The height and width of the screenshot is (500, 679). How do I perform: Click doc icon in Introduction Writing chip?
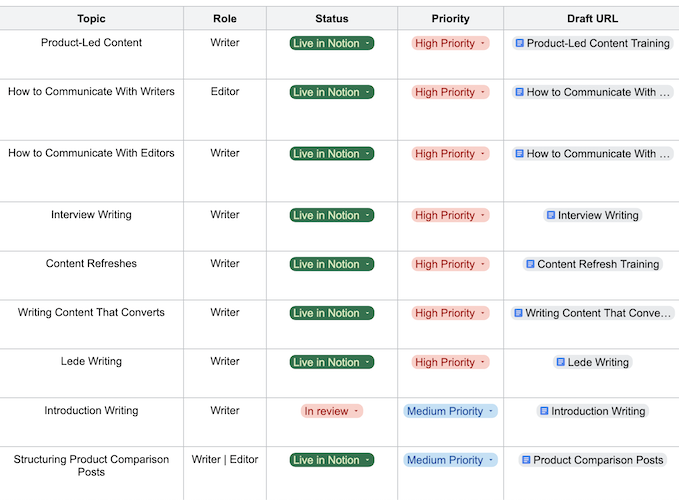pyautogui.click(x=544, y=411)
